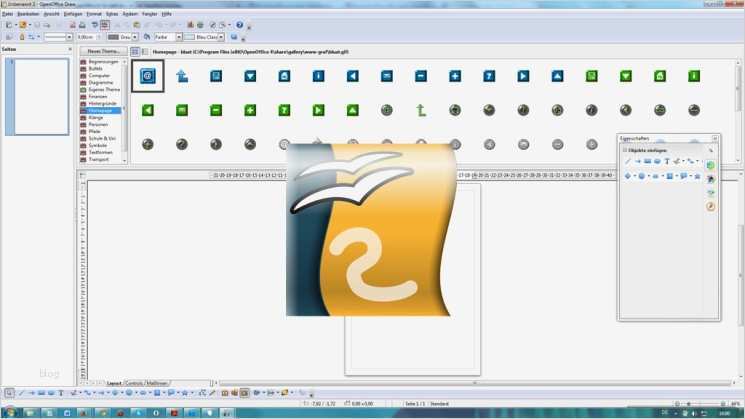Select the Schule & Uni theme
This screenshot has height=419, width=745.
(x=102, y=138)
